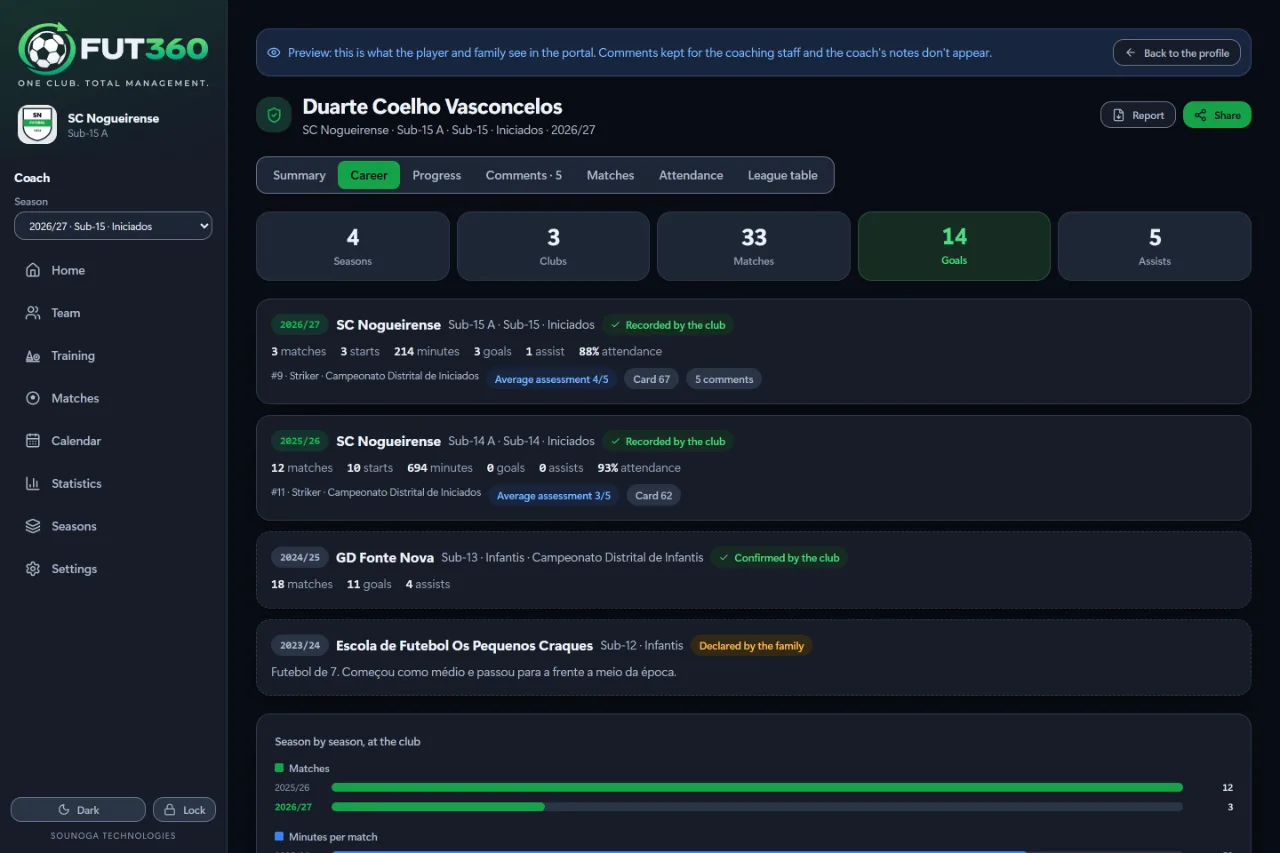Click the Home house icon in sidebar

click(x=33, y=270)
